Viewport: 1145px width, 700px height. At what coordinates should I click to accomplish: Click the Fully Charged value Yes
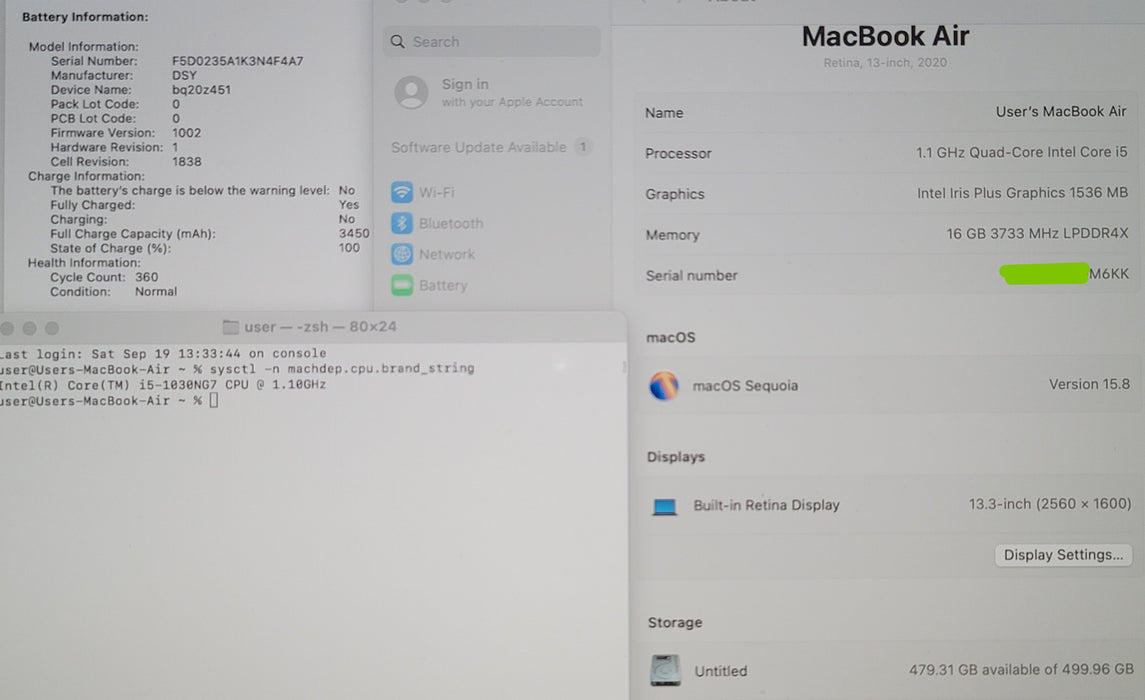[x=348, y=205]
